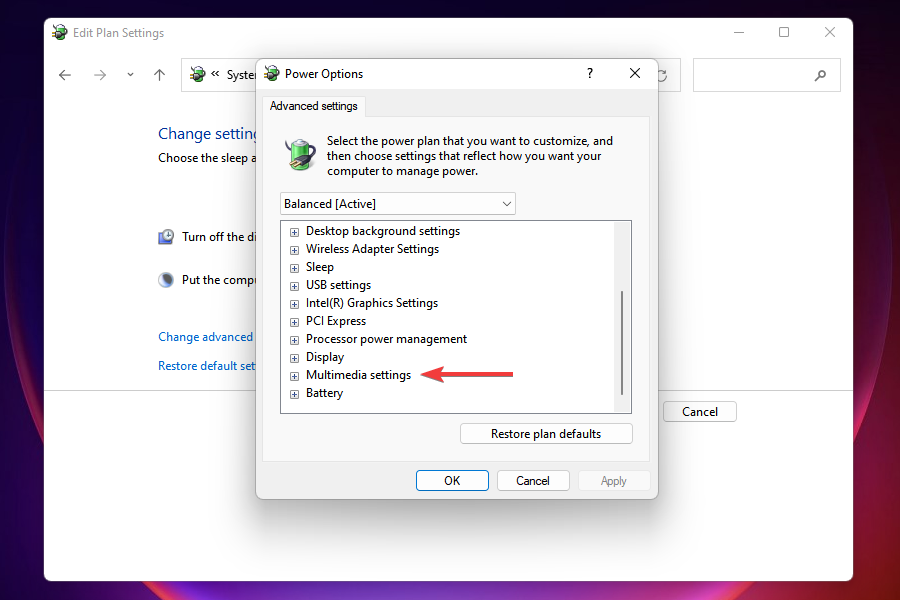Expand the Battery plus box
Image resolution: width=900 pixels, height=600 pixels.
294,394
